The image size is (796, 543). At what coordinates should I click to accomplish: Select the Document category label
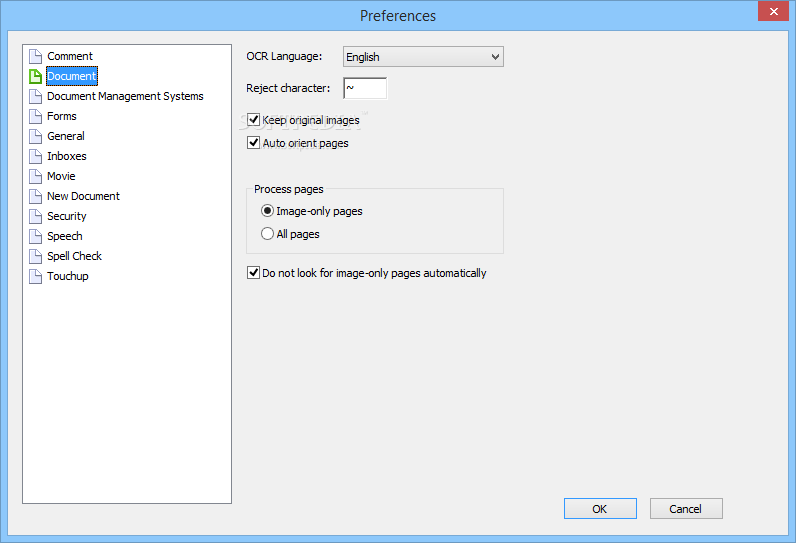pos(72,76)
